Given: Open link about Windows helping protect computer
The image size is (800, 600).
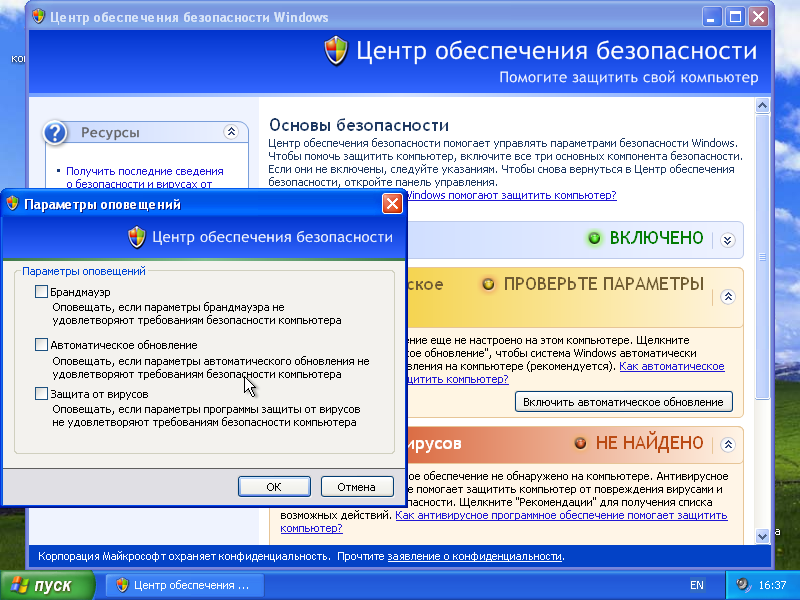Looking at the screenshot, I should 511,195.
